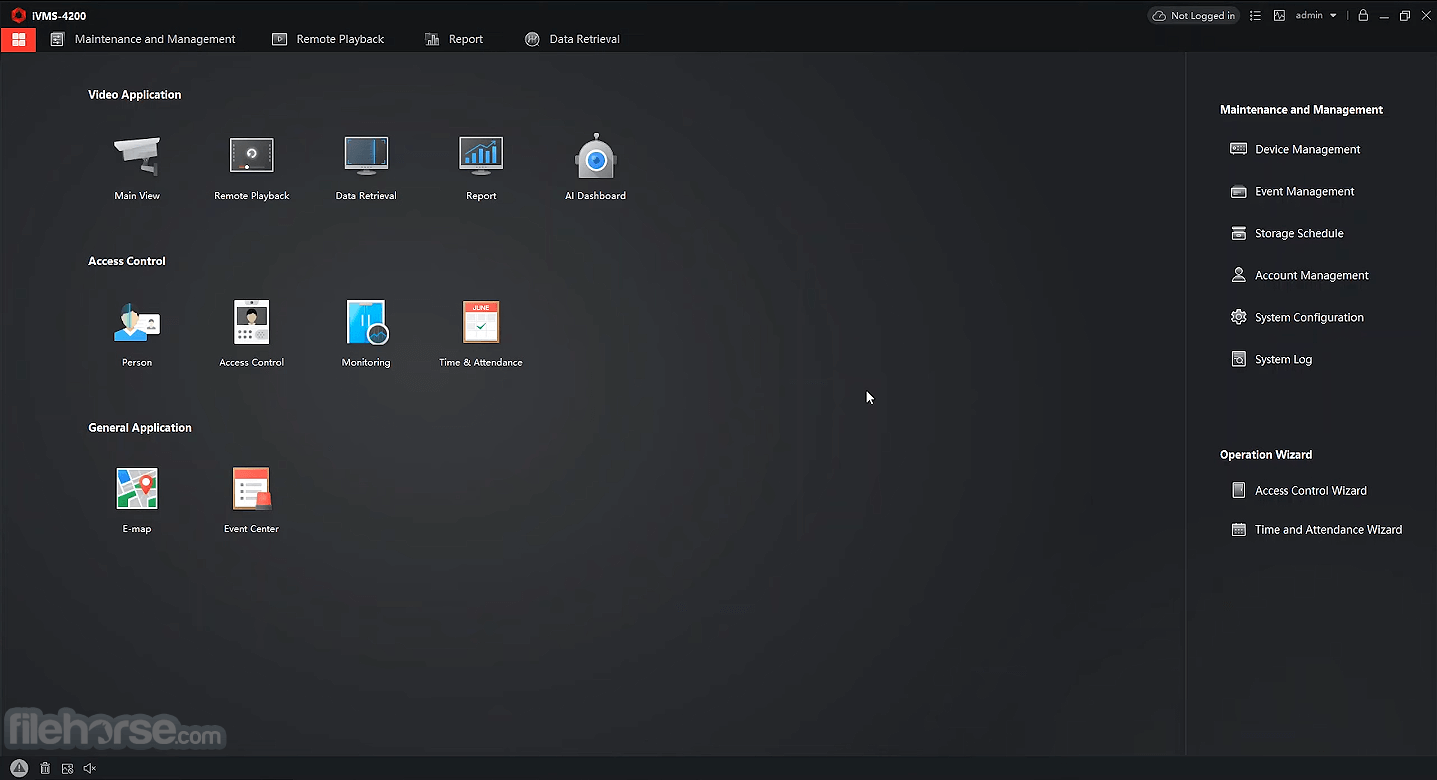
Task: Launch the AI Dashboard robot icon
Action: click(x=595, y=156)
